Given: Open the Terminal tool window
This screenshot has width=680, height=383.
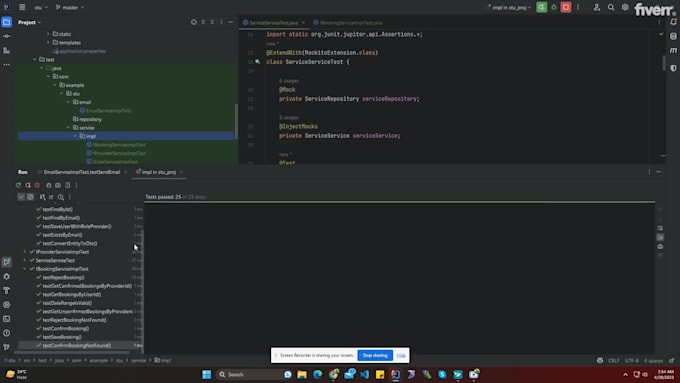Looking at the screenshot, I should [x=7, y=319].
